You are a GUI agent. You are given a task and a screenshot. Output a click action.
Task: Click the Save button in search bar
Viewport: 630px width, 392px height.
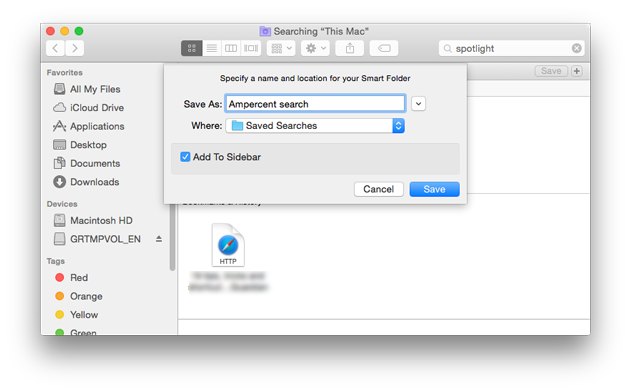[x=551, y=71]
